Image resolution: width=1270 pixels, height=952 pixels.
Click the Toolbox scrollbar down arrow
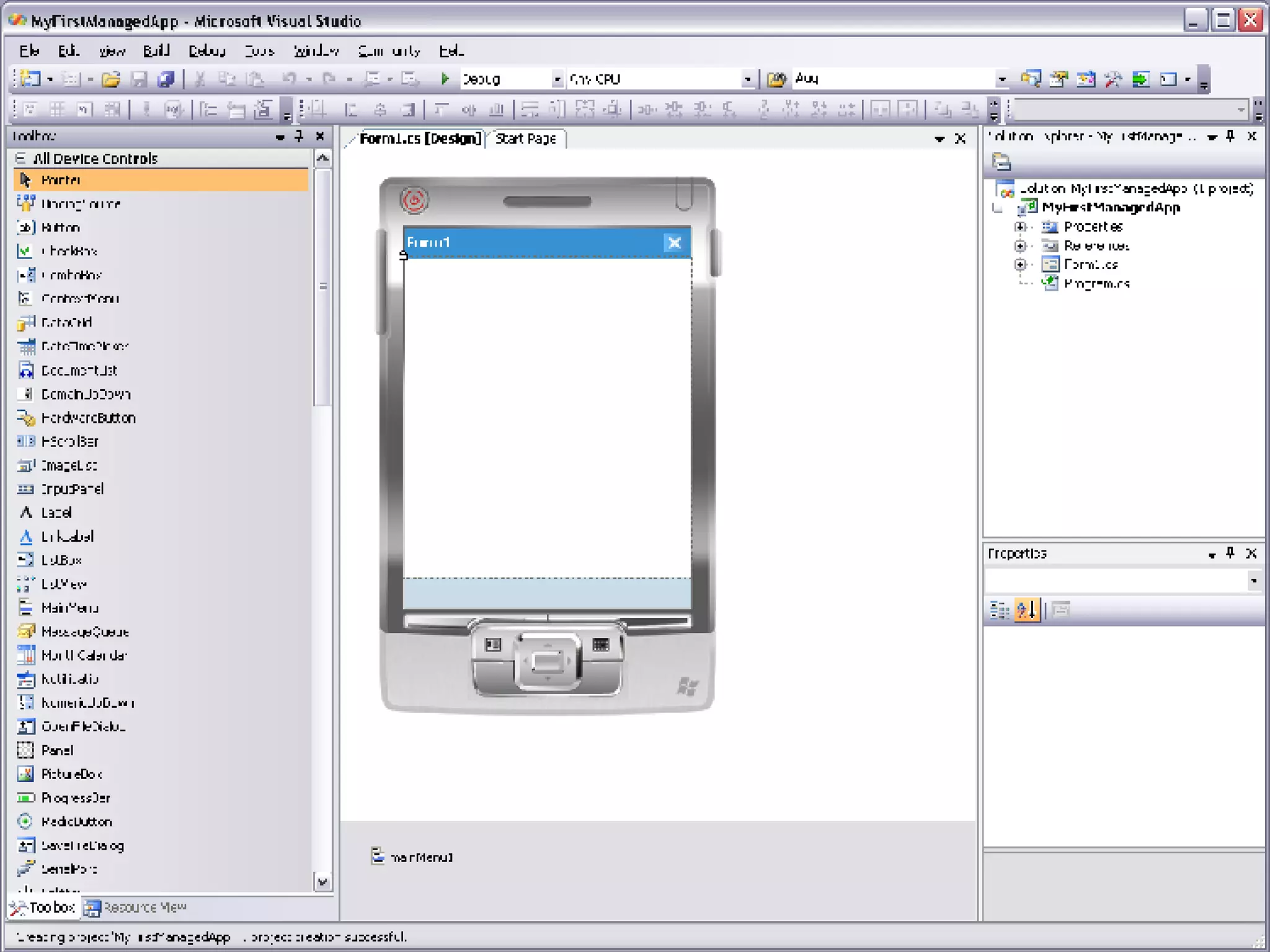click(x=322, y=881)
